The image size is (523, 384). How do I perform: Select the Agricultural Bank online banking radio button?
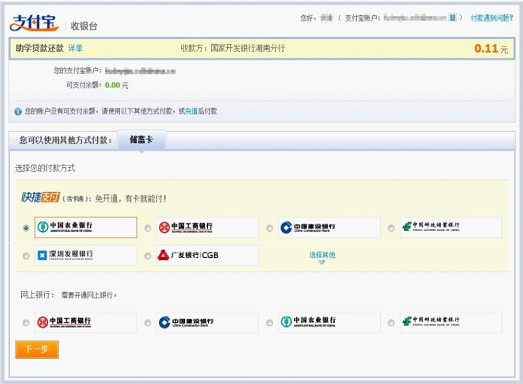270,323
